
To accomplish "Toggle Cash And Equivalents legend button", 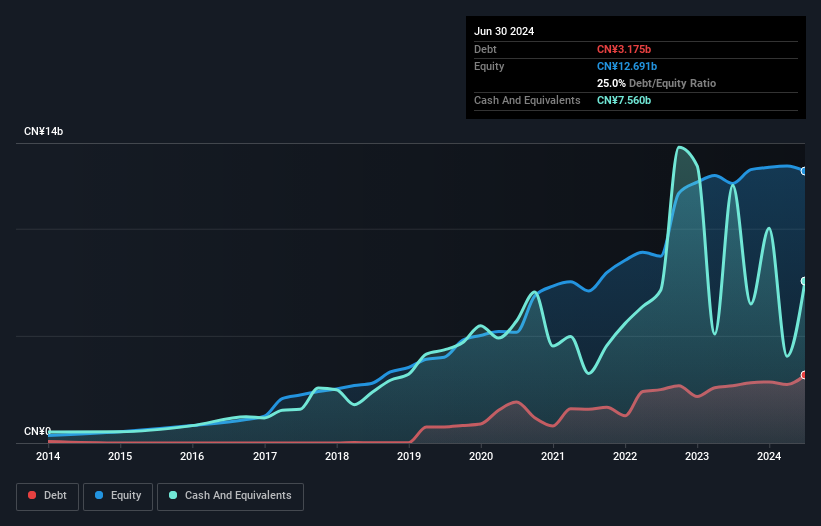I will (230, 496).
